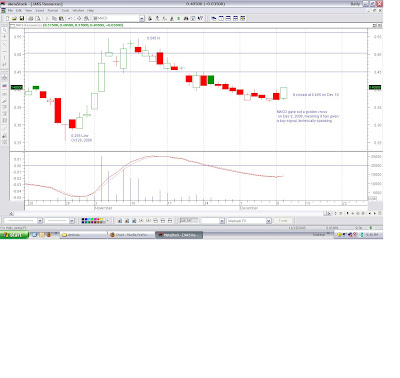400x378 pixels.
Task: Click the Print Preview toolbar icon
Action: [x=38, y=18]
